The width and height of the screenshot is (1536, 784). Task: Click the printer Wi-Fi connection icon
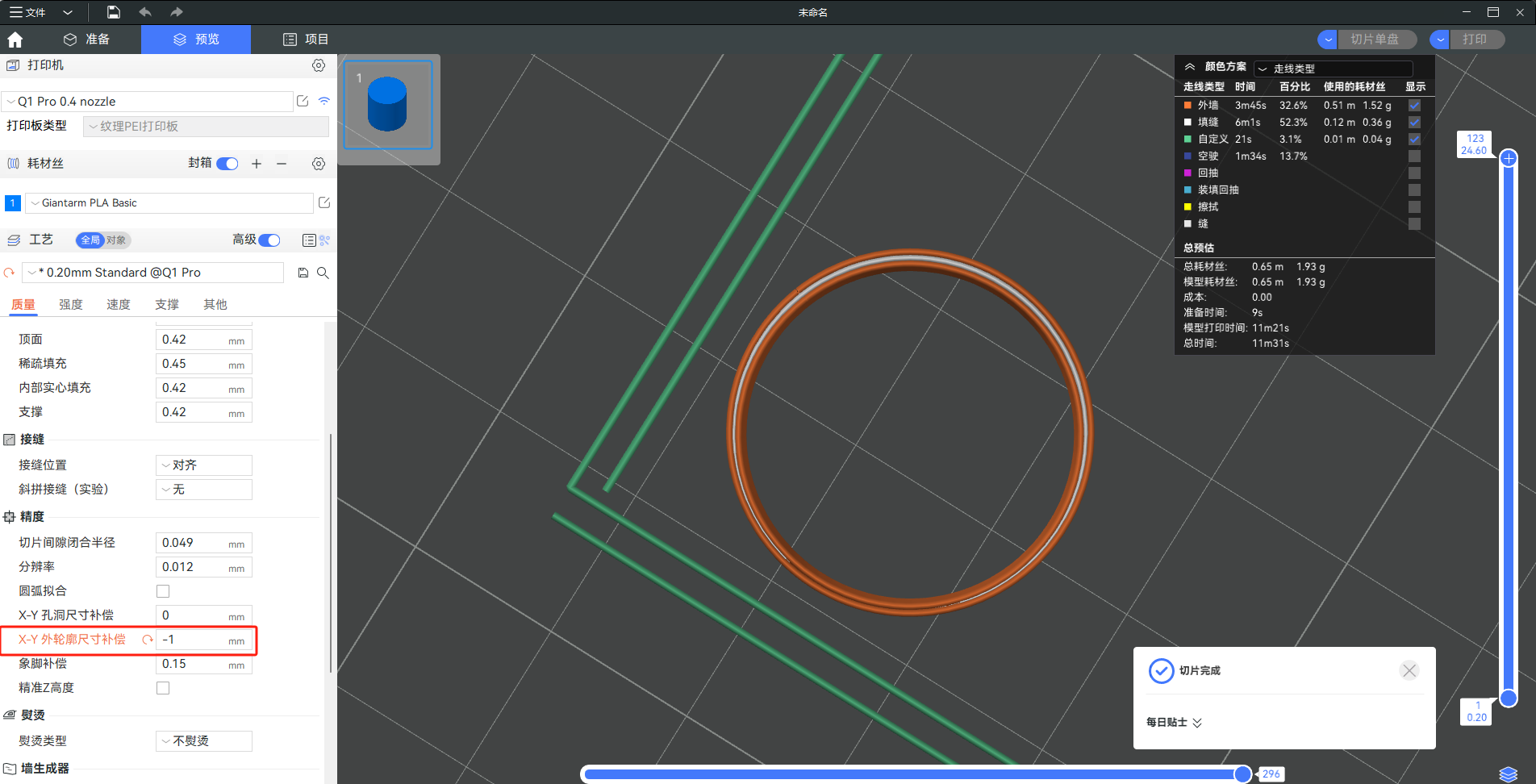[x=323, y=101]
